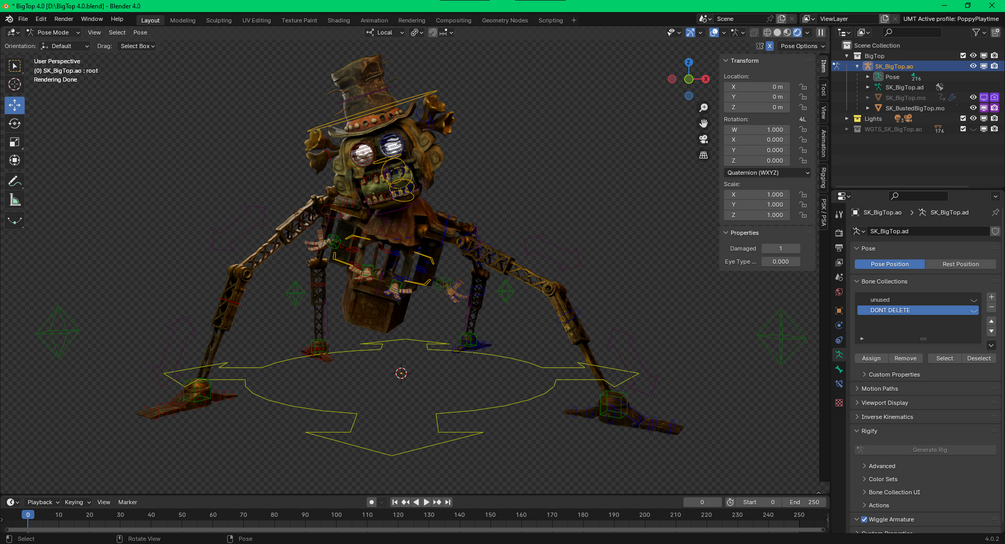1005x544 pixels.
Task: Open the Pose Mode dropdown
Action: click(52, 32)
